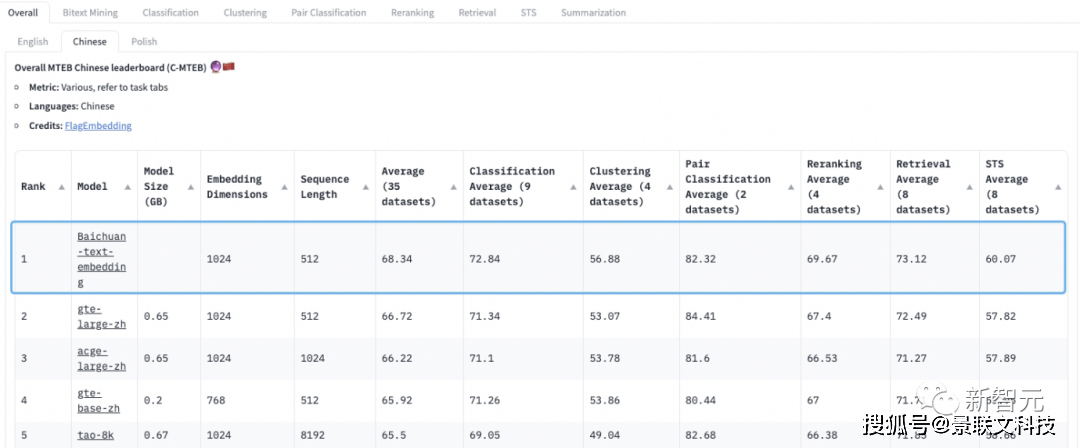
Task: Sort by Model Size (GB) arrow
Action: 190,187
